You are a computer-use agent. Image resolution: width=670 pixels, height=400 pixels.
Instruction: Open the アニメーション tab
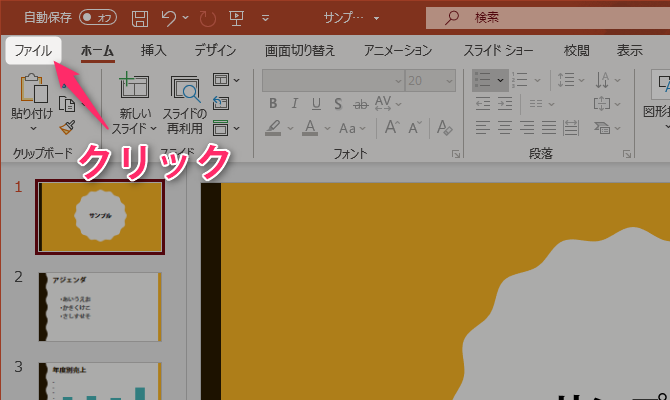coord(398,50)
